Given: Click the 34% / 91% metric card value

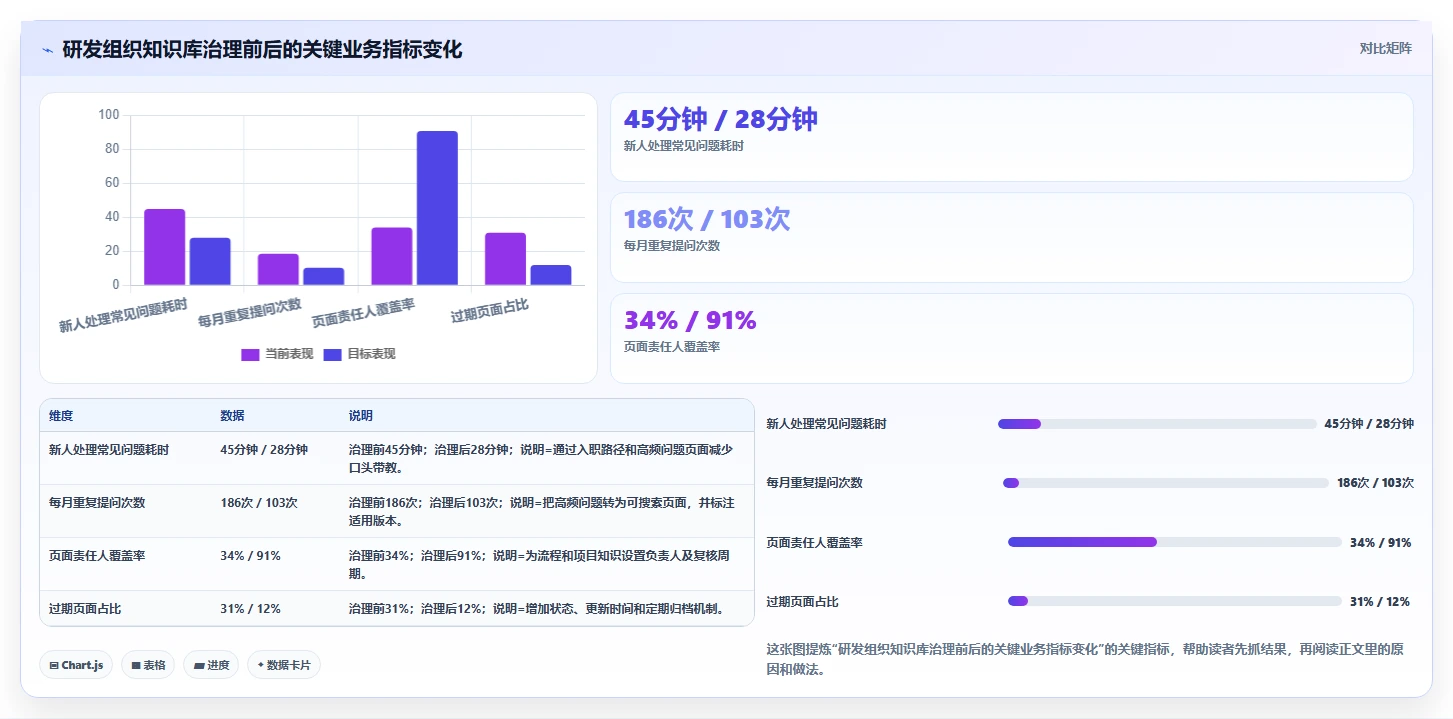Looking at the screenshot, I should (x=690, y=320).
